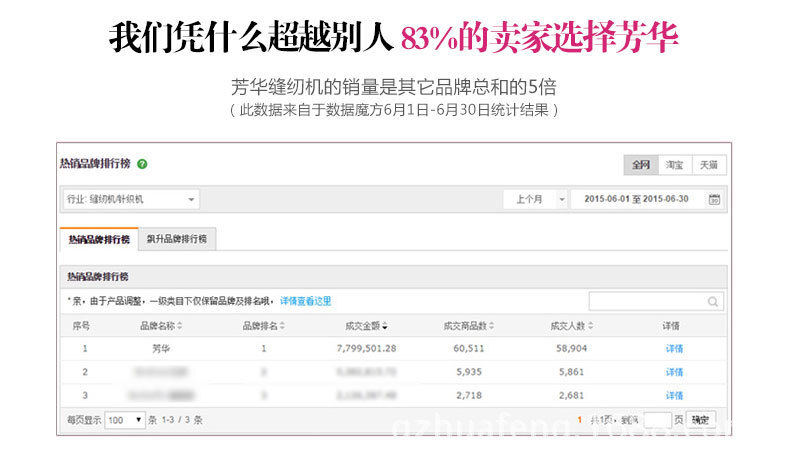Sort by 成交商品数 column arrows
Screen dimensions: 790x474
coord(491,326)
